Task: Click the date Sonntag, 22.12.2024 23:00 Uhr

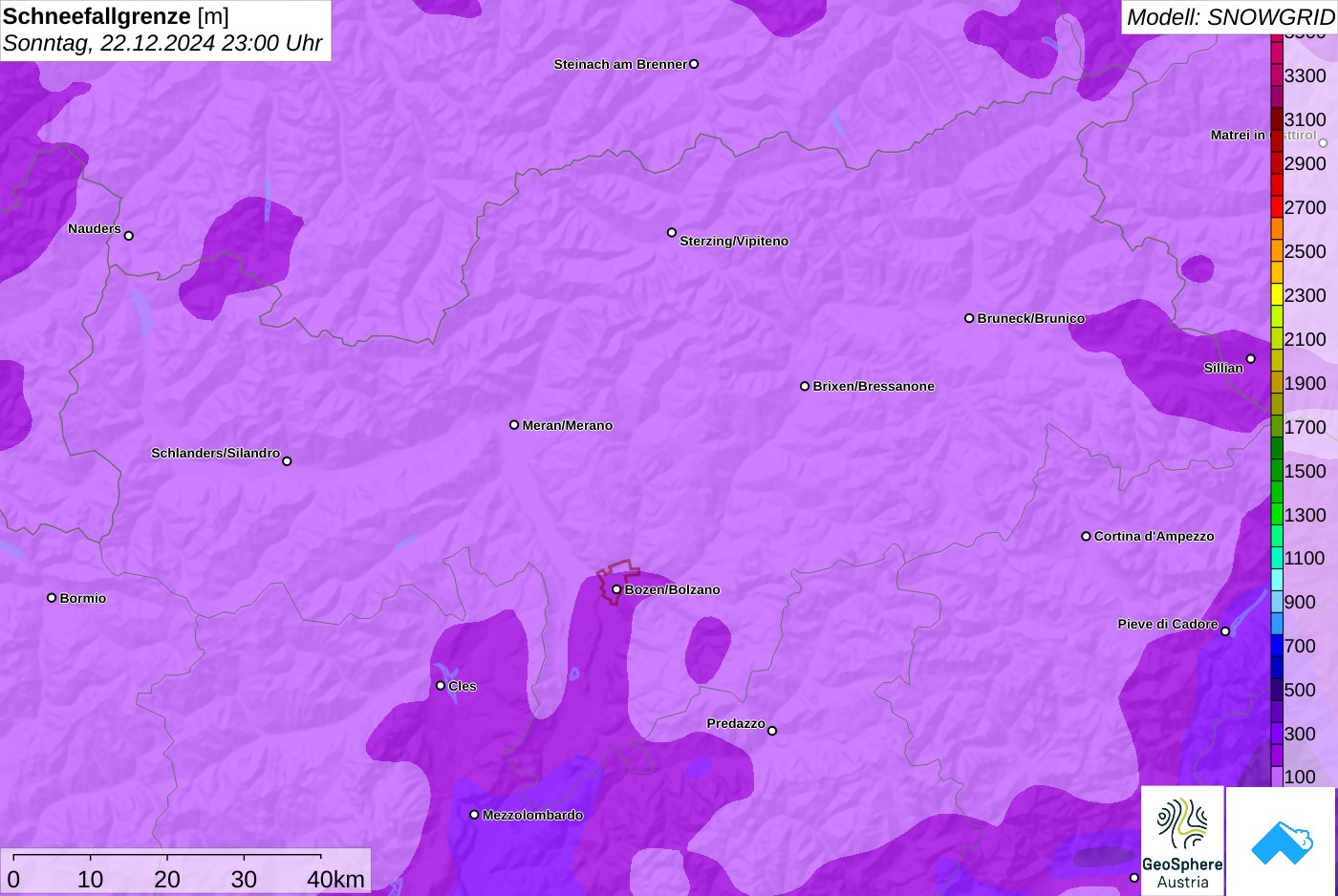Action: tap(162, 43)
